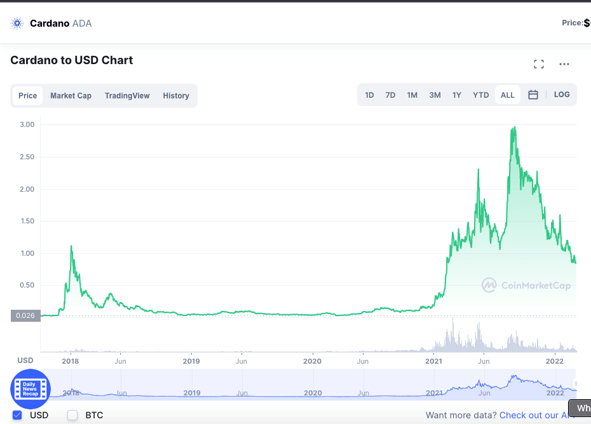
Task: Open fullscreen chart mode
Action: [x=539, y=64]
